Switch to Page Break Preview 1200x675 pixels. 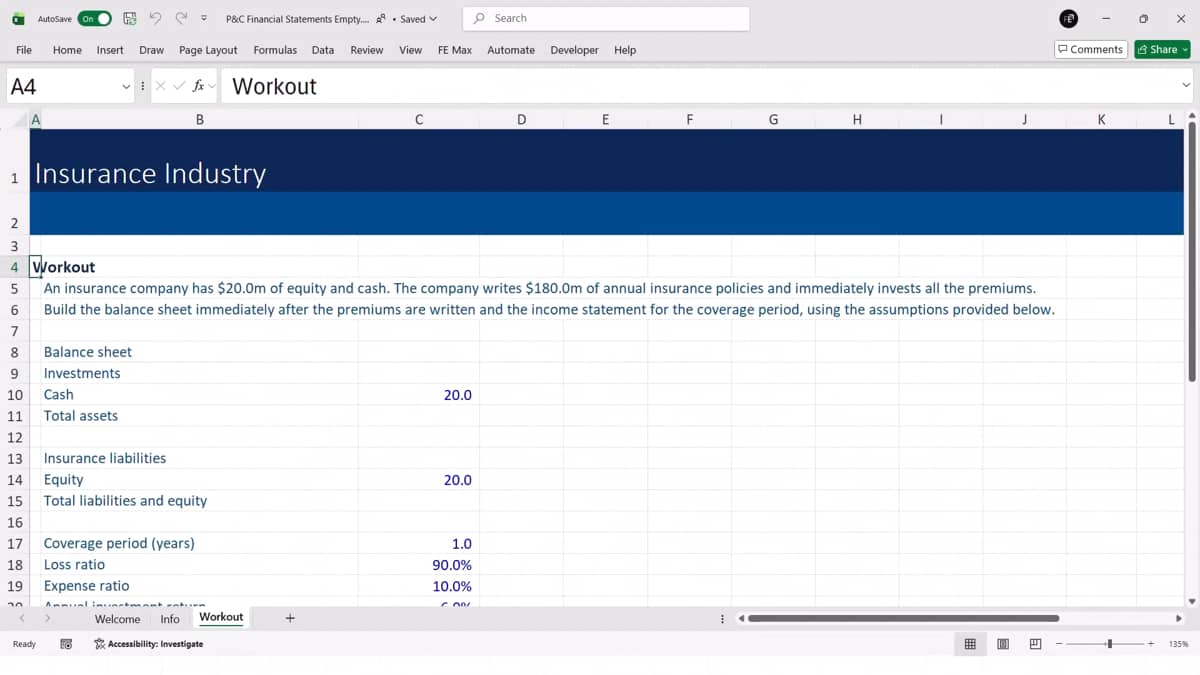click(1035, 644)
